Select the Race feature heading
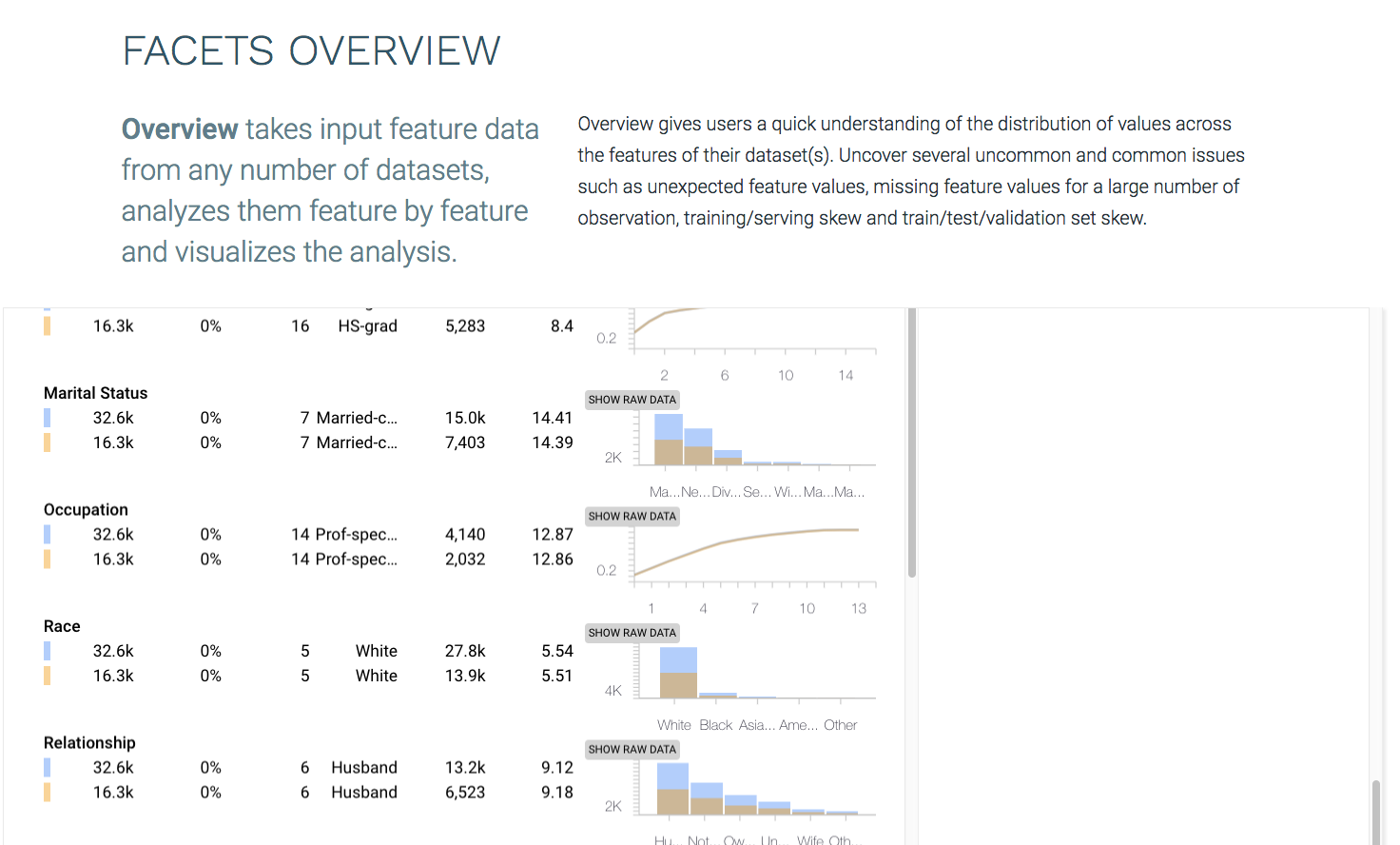This screenshot has height=845, width=1400. pos(62,626)
